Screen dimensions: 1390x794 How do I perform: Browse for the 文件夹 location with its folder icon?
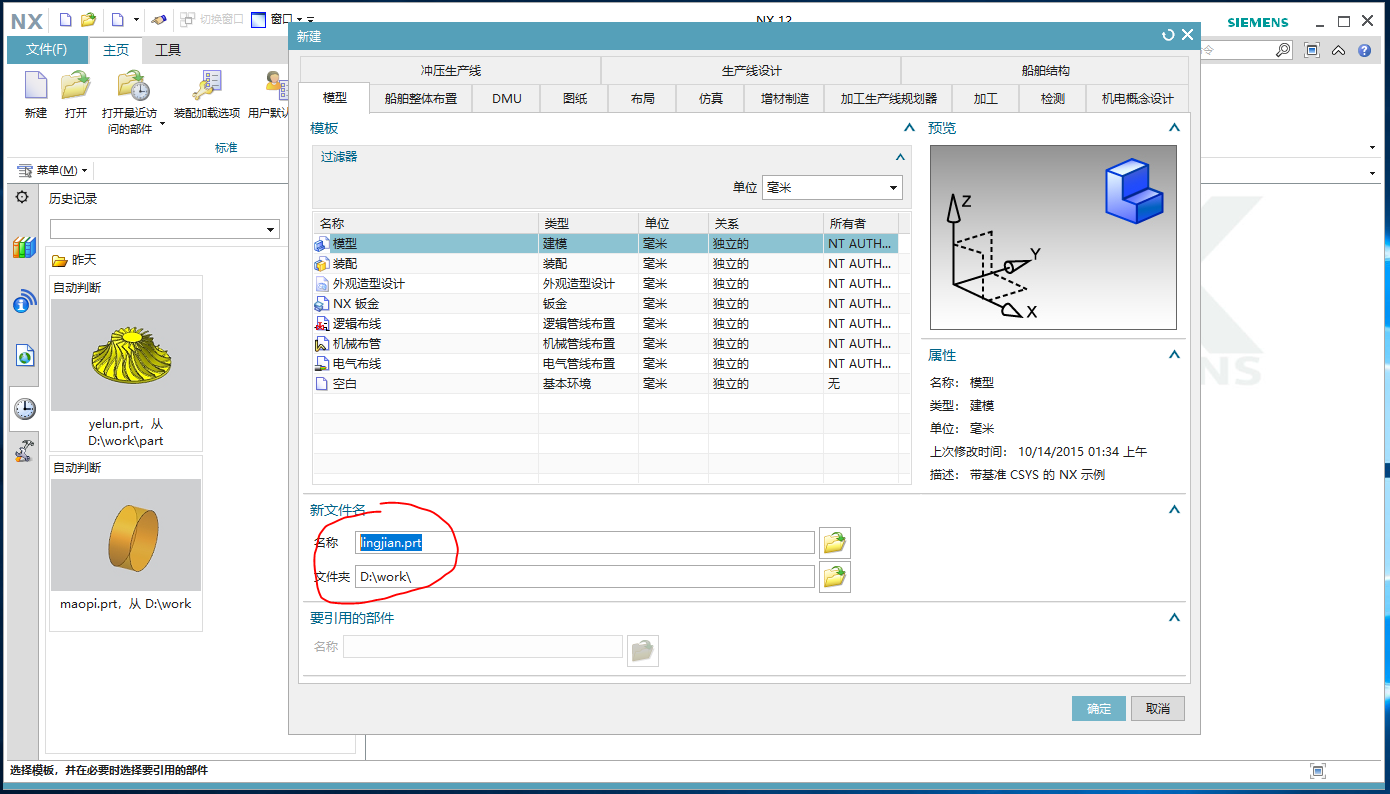[834, 577]
